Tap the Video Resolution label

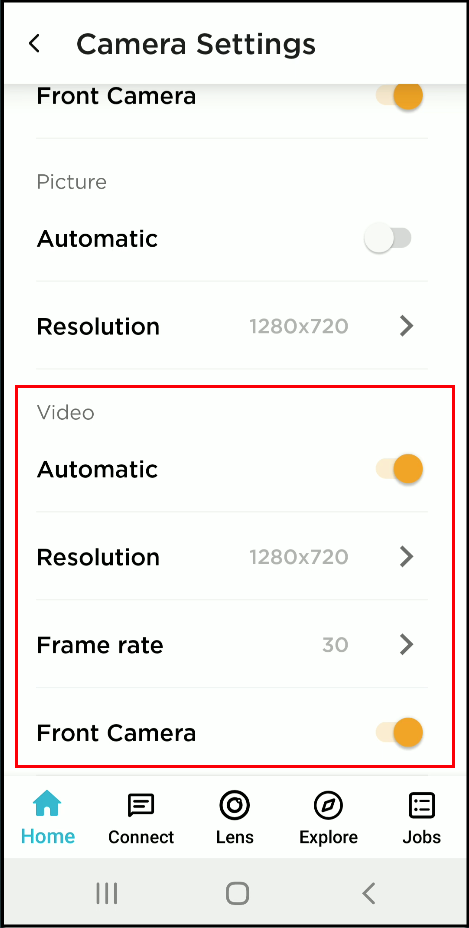coord(98,557)
